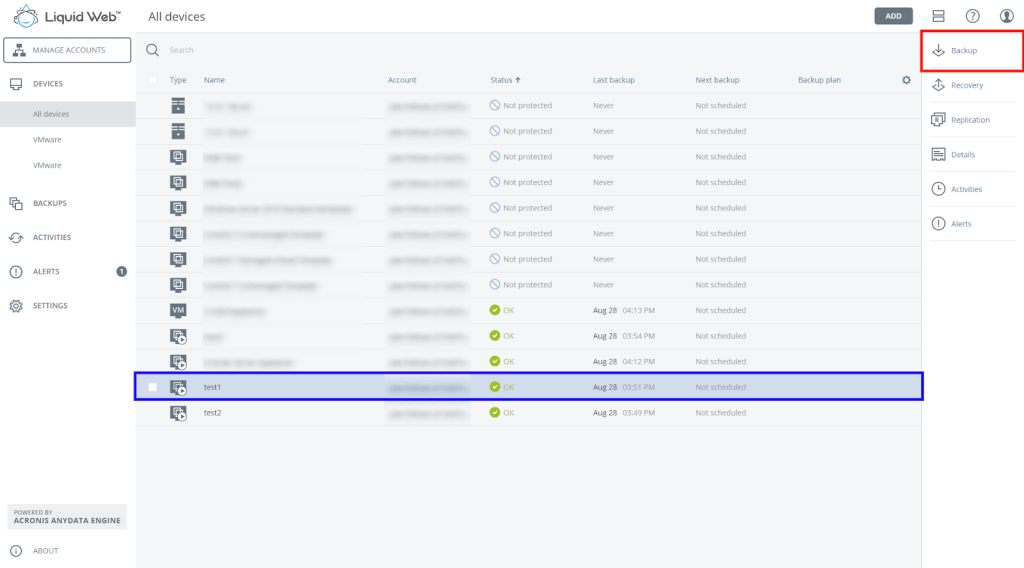The height and width of the screenshot is (568, 1024).
Task: Click last backup time 04:13 PM
Action: [x=639, y=310]
